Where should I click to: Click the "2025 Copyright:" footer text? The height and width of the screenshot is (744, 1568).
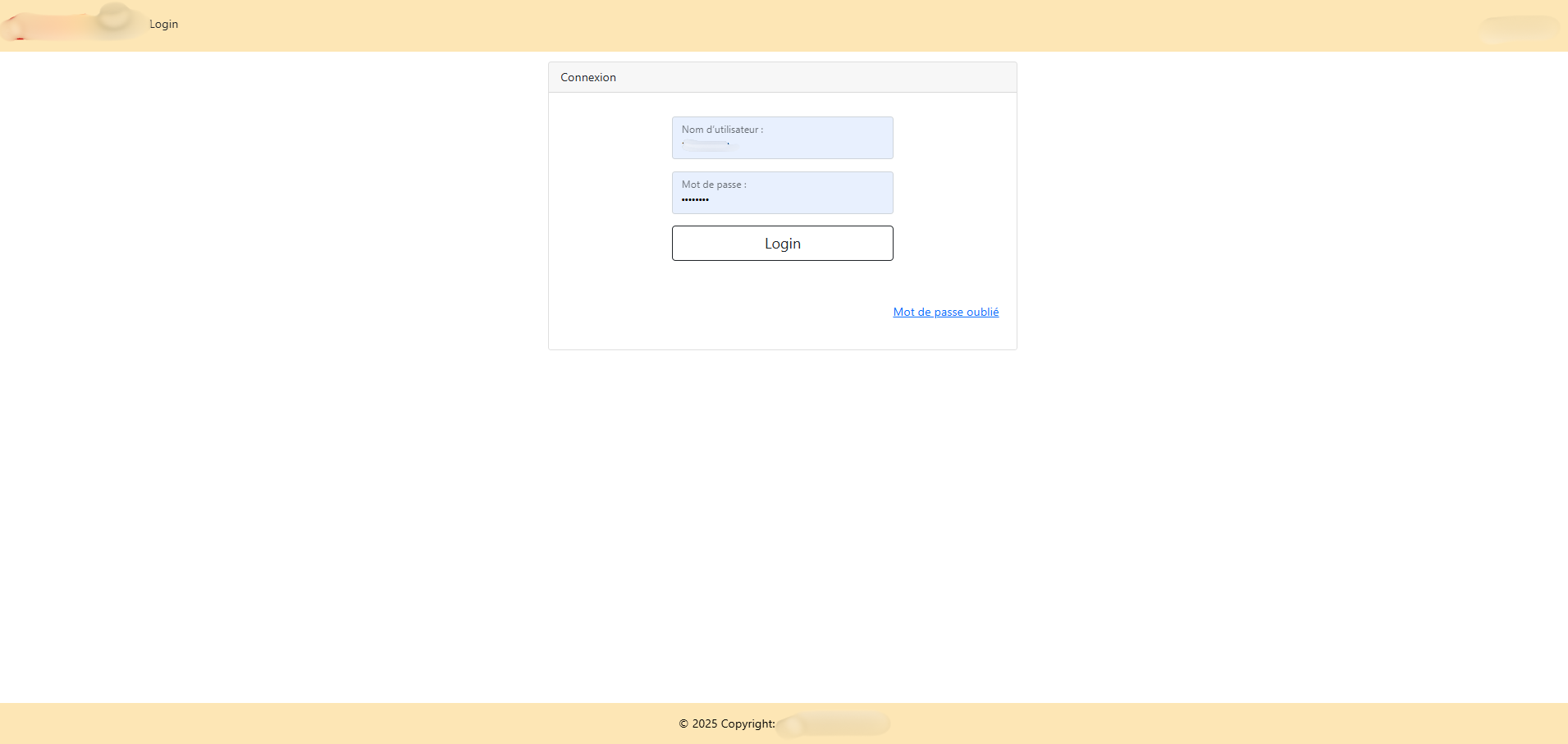pyautogui.click(x=734, y=723)
